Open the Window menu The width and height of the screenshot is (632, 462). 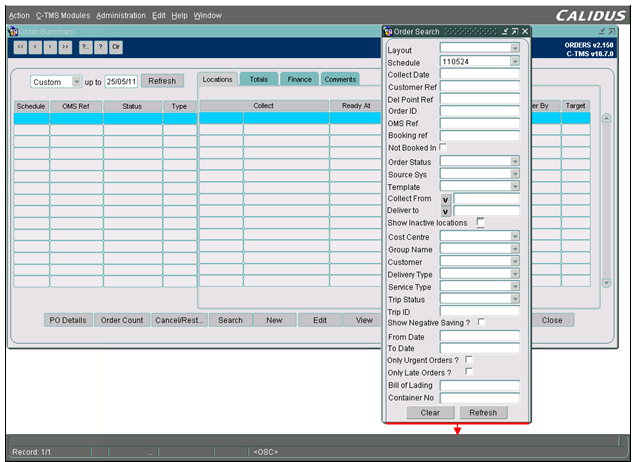[208, 16]
